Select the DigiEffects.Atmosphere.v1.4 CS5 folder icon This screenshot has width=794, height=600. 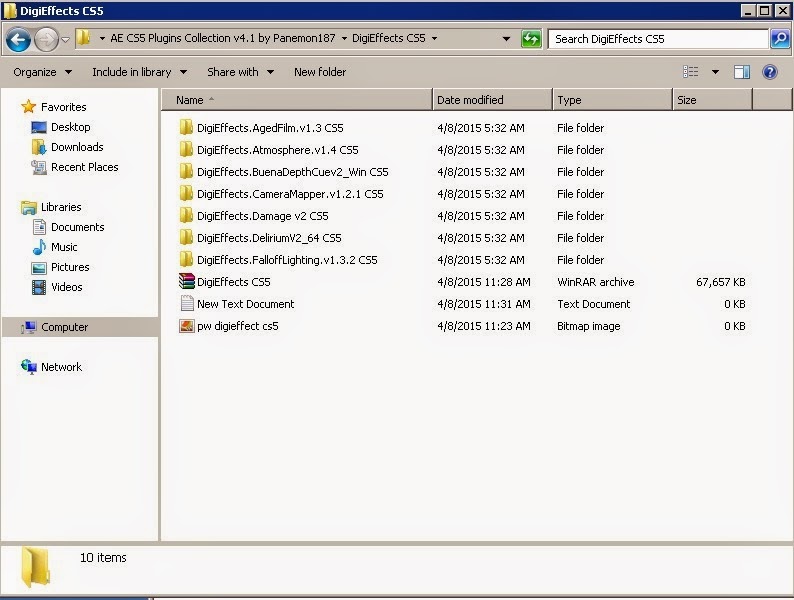click(186, 149)
